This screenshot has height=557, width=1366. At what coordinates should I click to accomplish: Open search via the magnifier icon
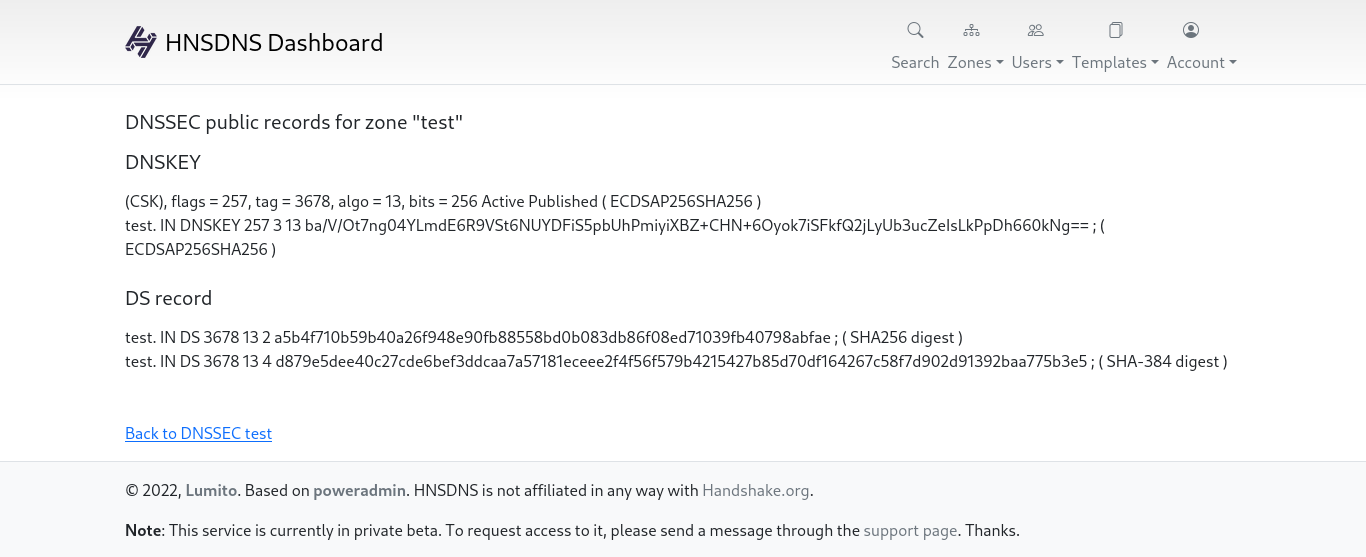[915, 30]
